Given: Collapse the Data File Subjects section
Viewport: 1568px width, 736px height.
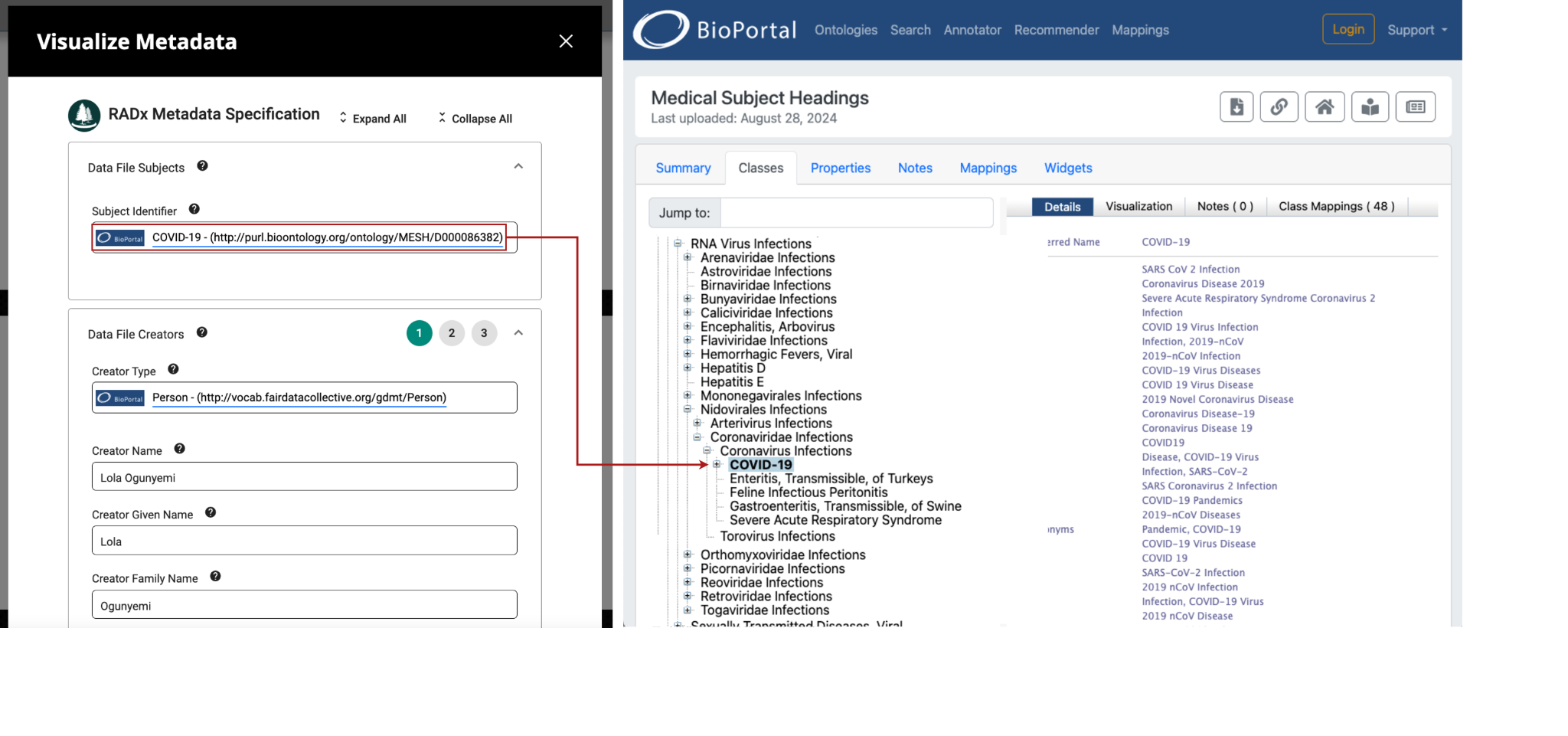Looking at the screenshot, I should (x=518, y=166).
